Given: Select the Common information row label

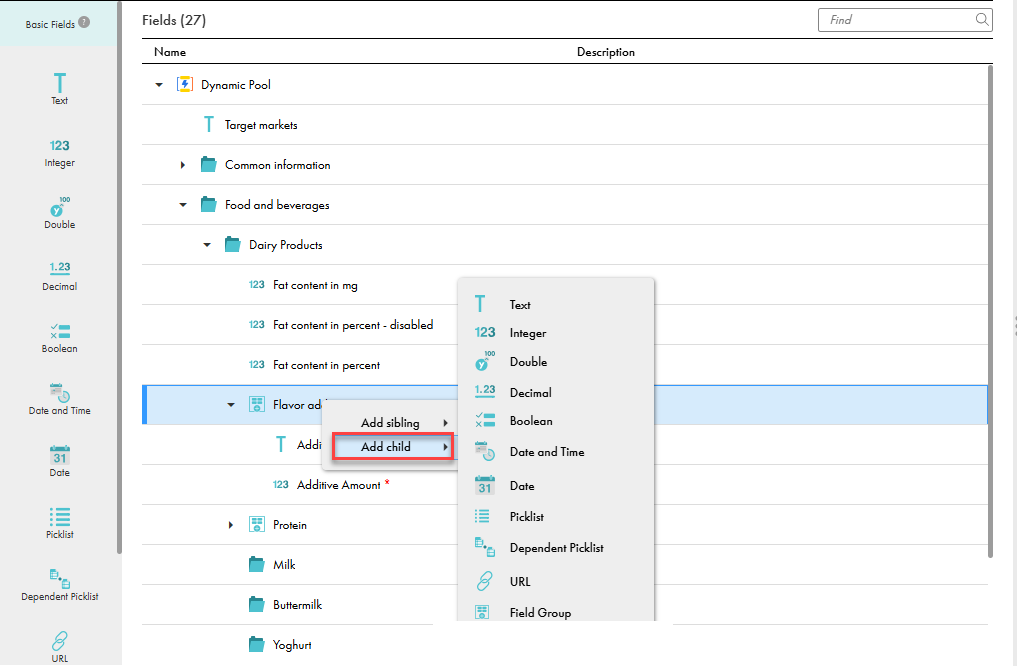Looking at the screenshot, I should click(278, 165).
